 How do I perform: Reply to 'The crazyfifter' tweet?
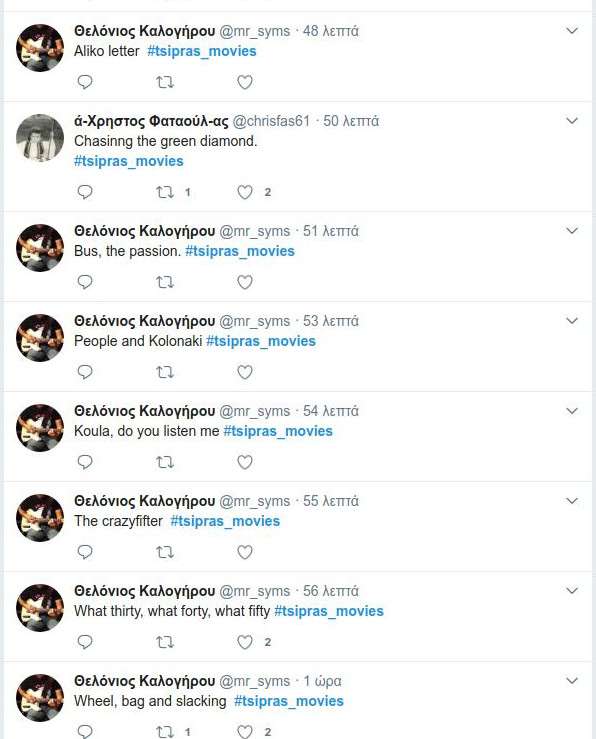click(85, 552)
